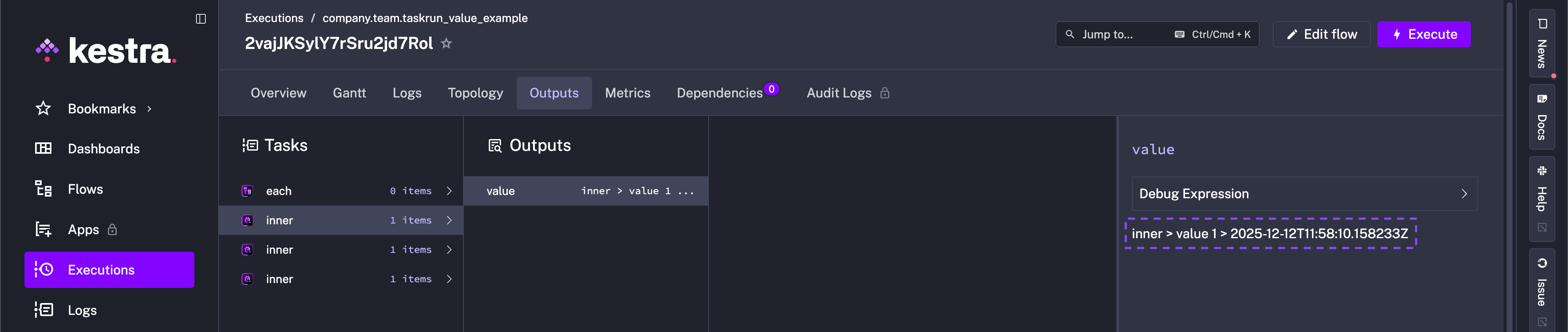Click the Tasks list header icon

click(250, 145)
